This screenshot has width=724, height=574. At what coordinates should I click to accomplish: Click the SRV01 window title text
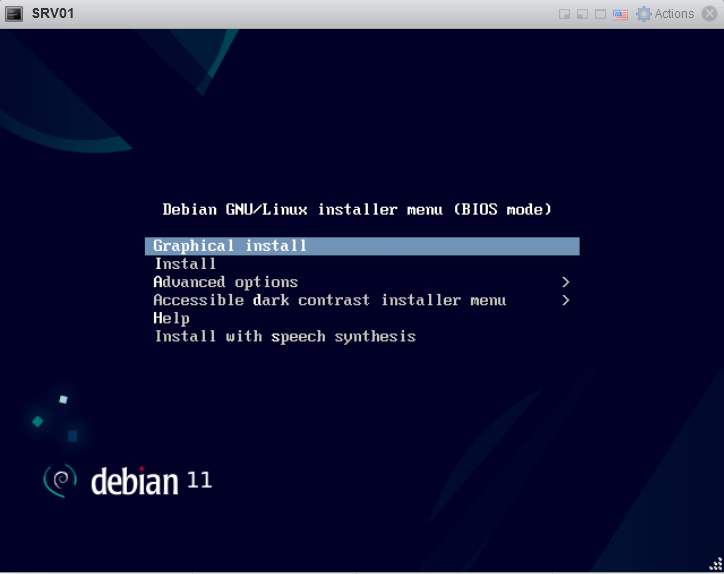[x=52, y=14]
